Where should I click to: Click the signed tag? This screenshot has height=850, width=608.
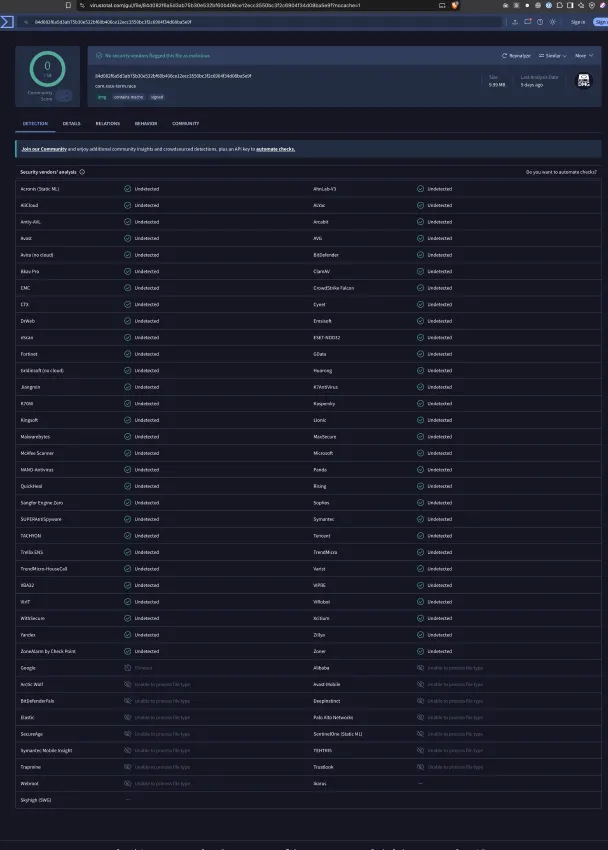(157, 97)
